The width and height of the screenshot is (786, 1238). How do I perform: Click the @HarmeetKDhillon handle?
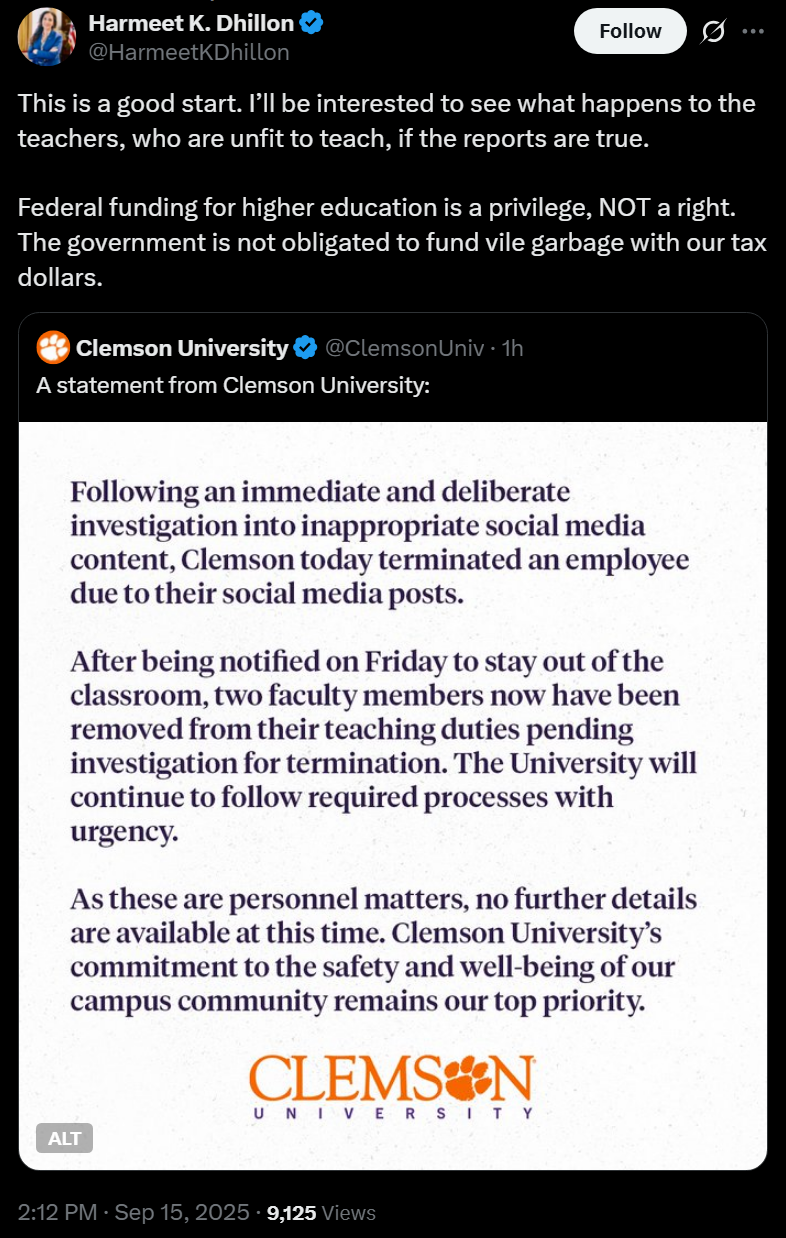tap(189, 52)
